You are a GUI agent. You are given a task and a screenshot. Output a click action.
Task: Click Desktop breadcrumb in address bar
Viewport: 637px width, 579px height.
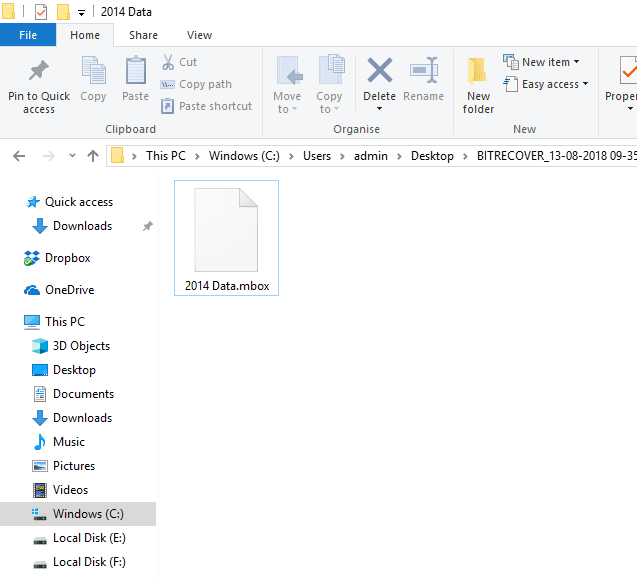pyautogui.click(x=432, y=156)
